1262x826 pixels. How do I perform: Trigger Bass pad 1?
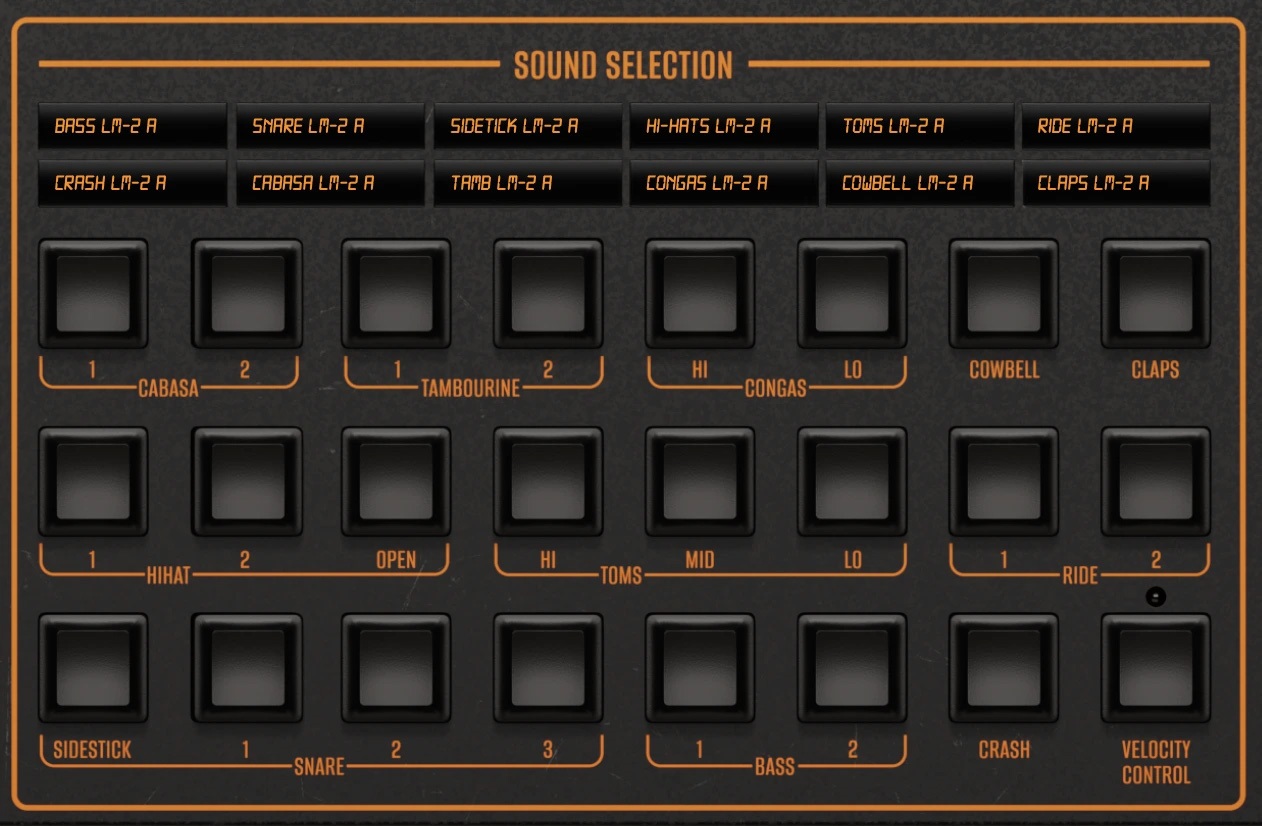click(x=699, y=667)
